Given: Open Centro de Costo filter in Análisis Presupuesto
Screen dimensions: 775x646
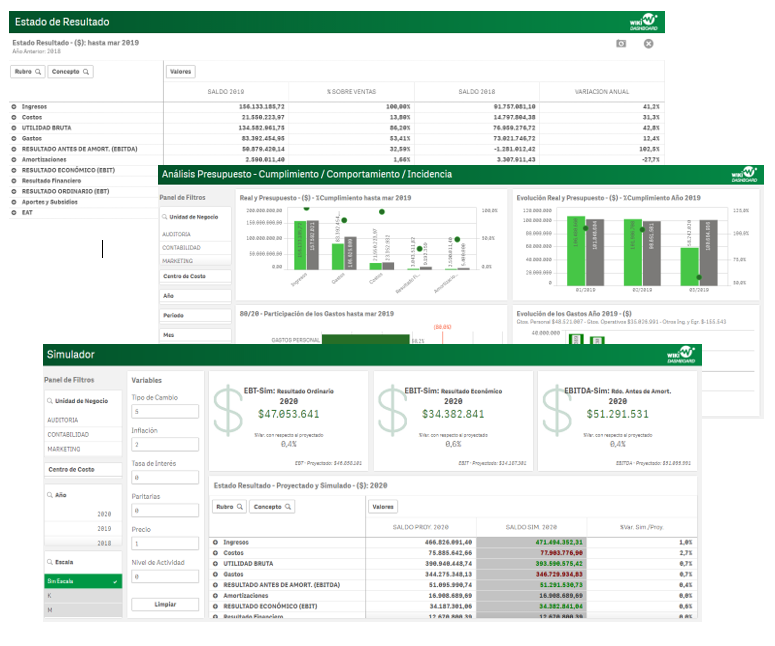Looking at the screenshot, I should click(x=195, y=276).
